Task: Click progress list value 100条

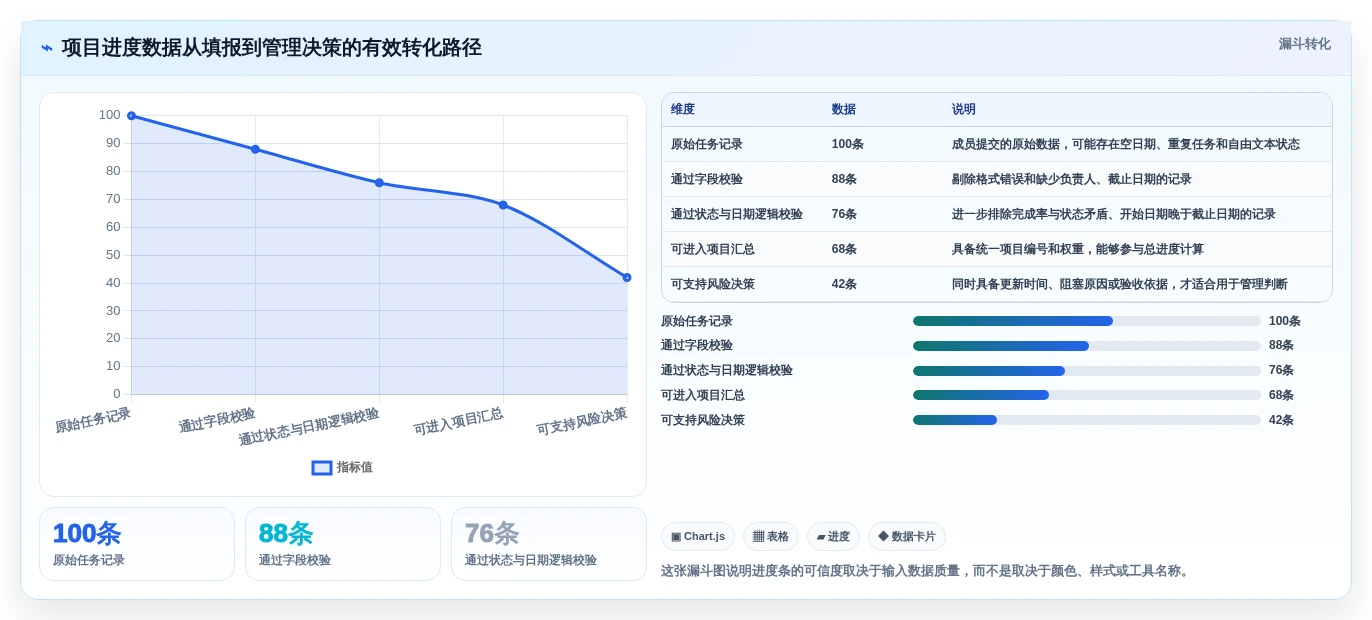Action: [1285, 321]
